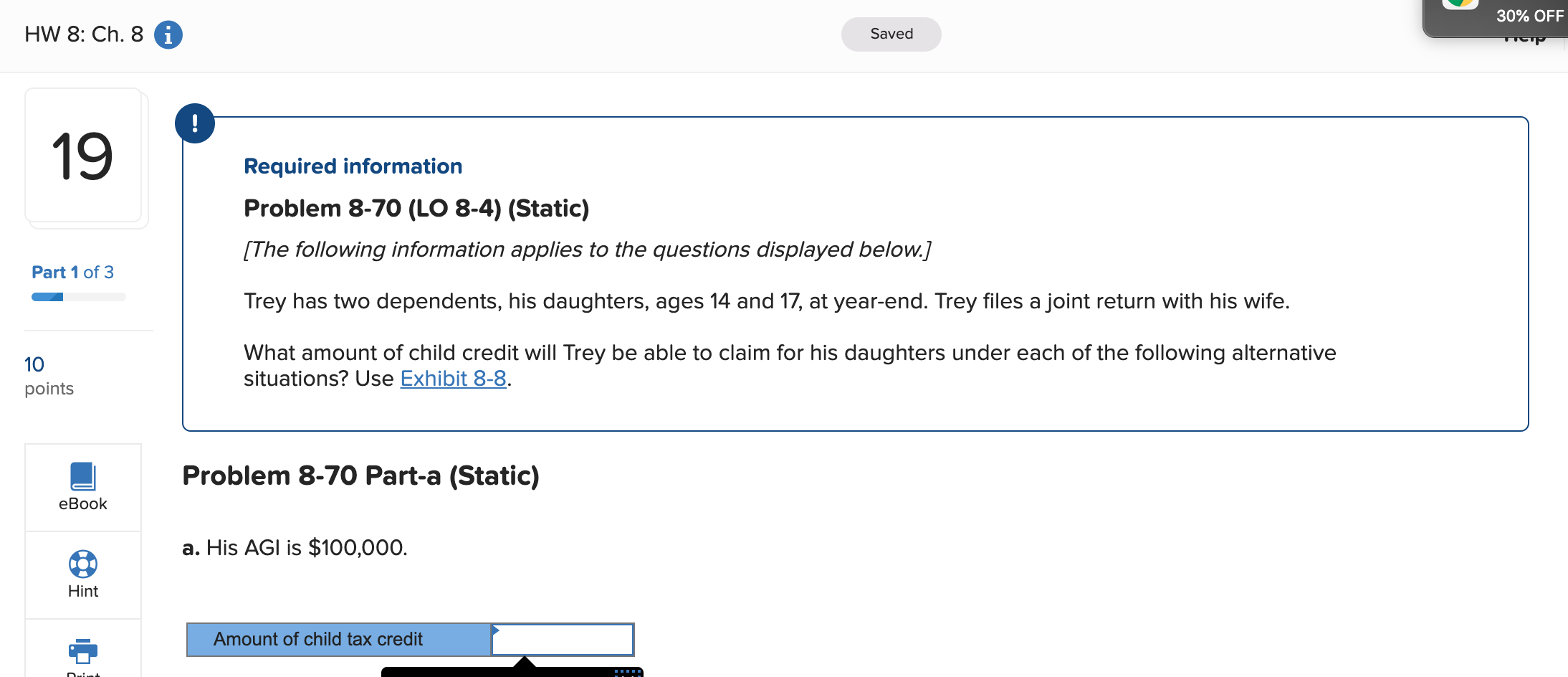Click the Problem 8-70 Part-a heading

pos(361,475)
